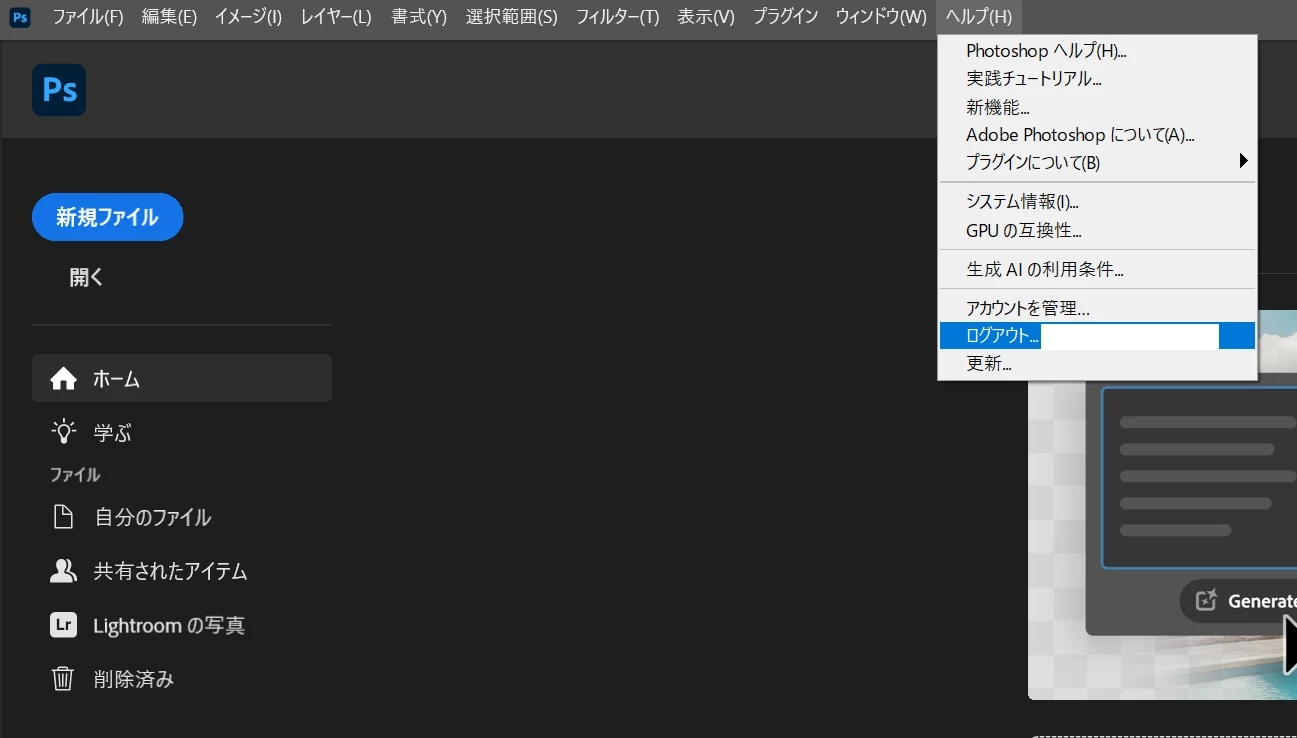Open the プラグイン menu
This screenshot has width=1297, height=738.
pos(785,17)
